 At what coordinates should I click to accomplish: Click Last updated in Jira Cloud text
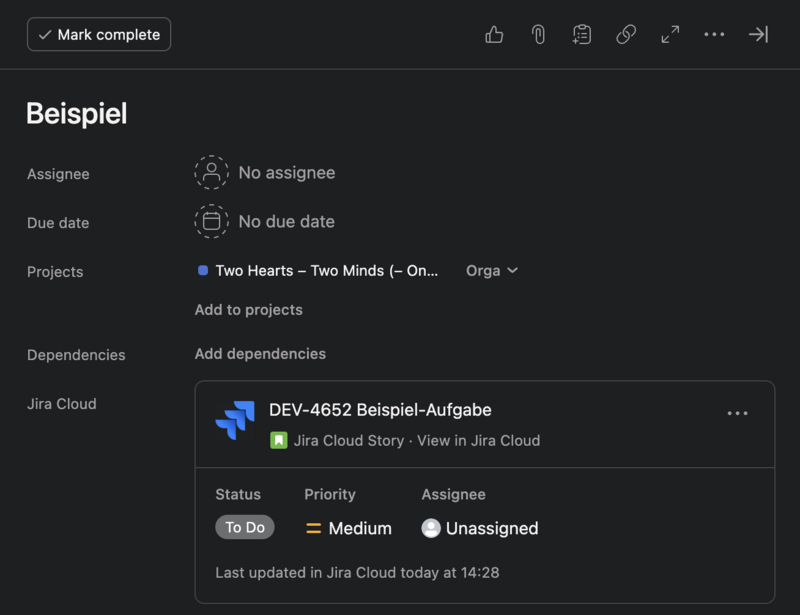tap(357, 573)
